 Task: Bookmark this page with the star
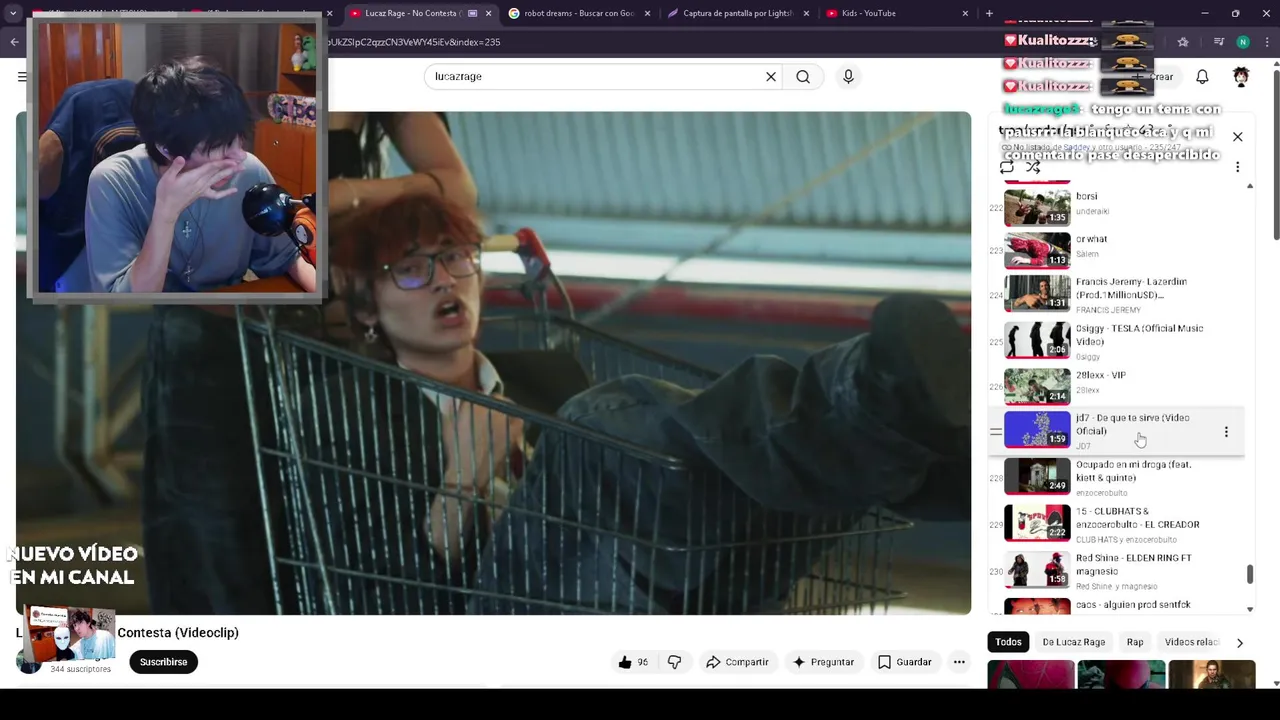[x=1183, y=42]
